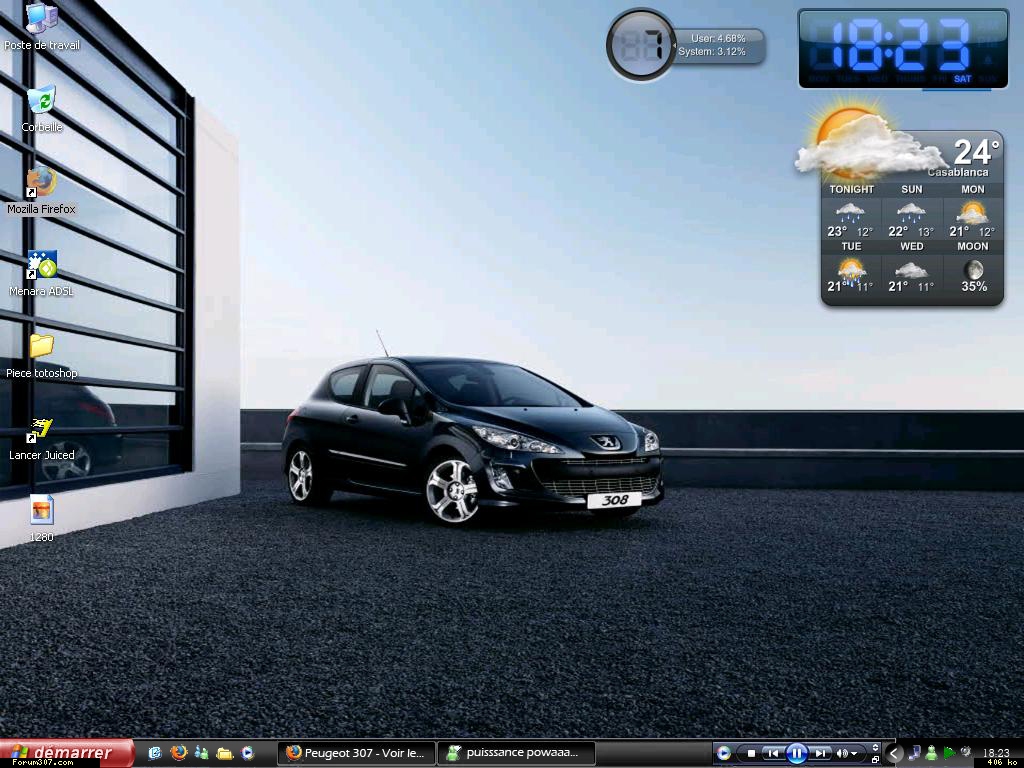Image resolution: width=1024 pixels, height=768 pixels.
Task: Mute the media player speaker icon
Action: click(x=842, y=754)
